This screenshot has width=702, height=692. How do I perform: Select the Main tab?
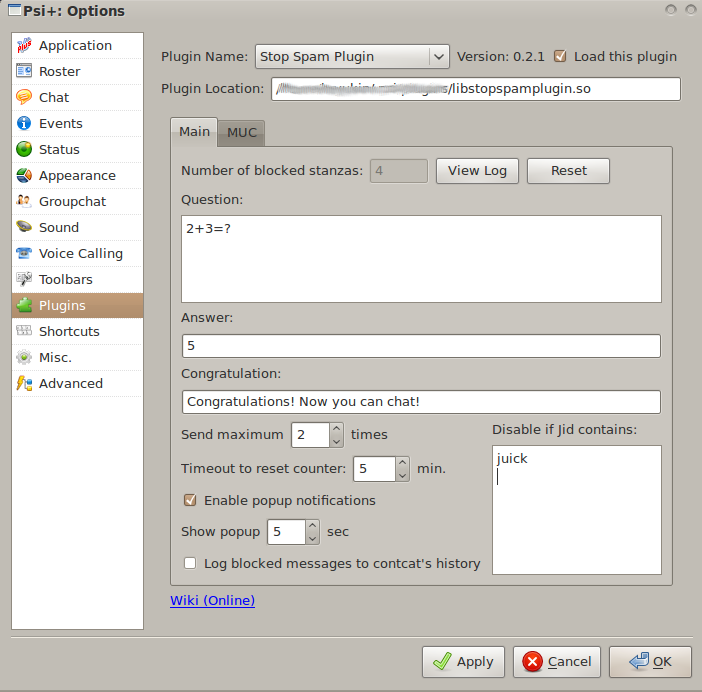[x=194, y=132]
